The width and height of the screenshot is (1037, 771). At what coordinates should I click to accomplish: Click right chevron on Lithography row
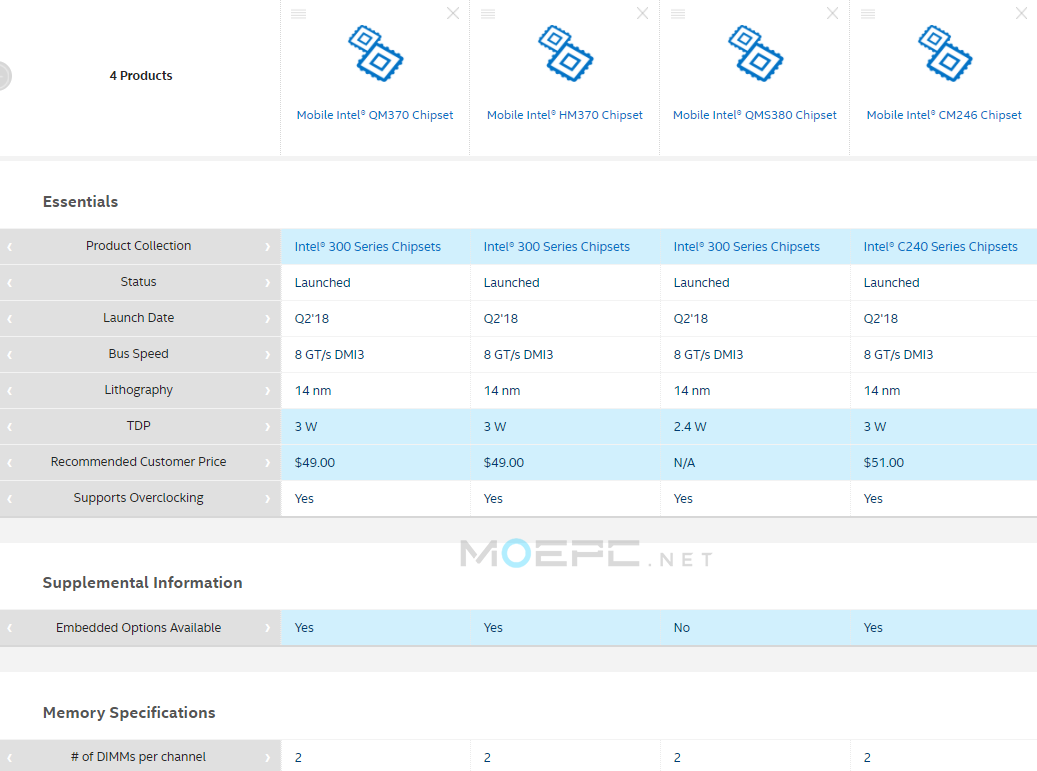(267, 391)
